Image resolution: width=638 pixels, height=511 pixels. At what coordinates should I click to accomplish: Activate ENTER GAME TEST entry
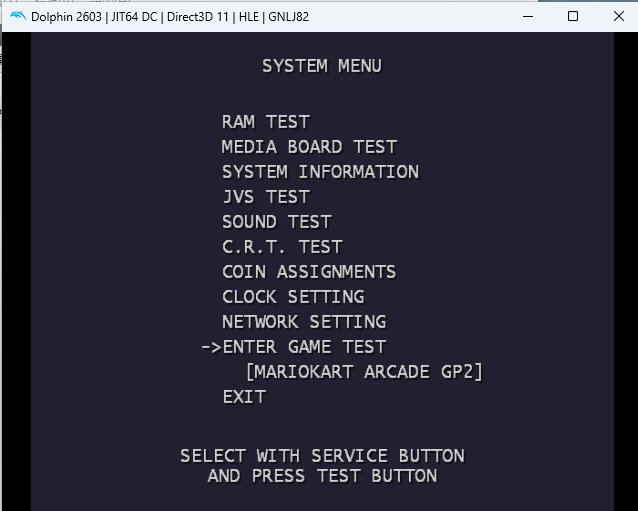point(304,347)
